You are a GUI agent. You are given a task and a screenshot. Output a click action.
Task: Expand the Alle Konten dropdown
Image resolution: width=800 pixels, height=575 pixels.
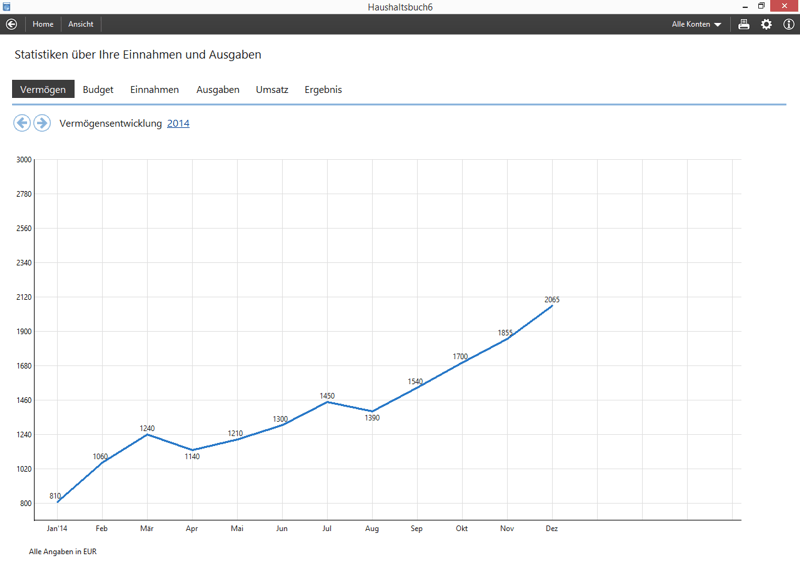pyautogui.click(x=696, y=24)
